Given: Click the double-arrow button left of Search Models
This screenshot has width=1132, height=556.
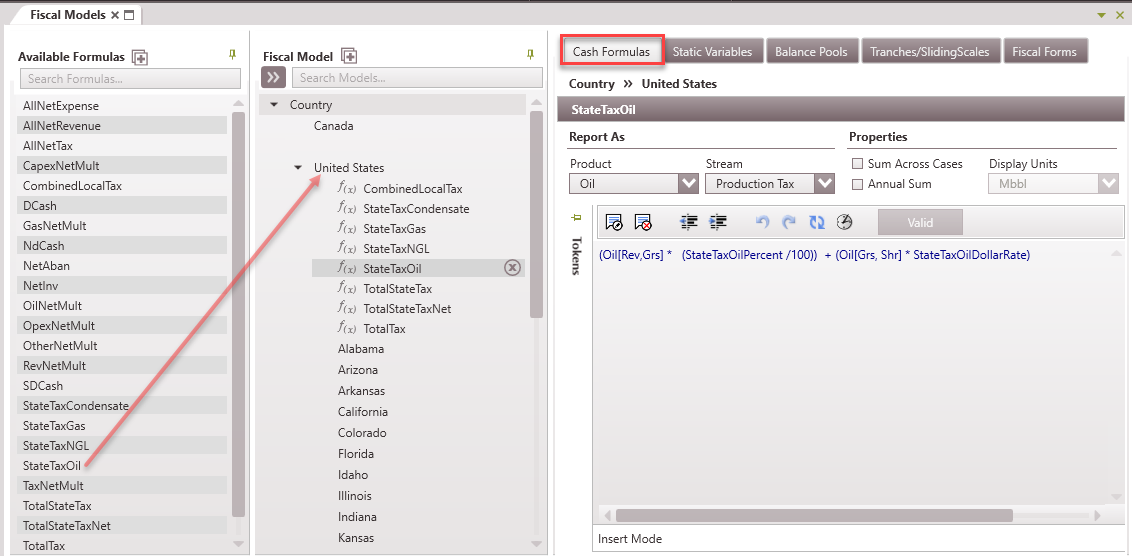Looking at the screenshot, I should 273,78.
